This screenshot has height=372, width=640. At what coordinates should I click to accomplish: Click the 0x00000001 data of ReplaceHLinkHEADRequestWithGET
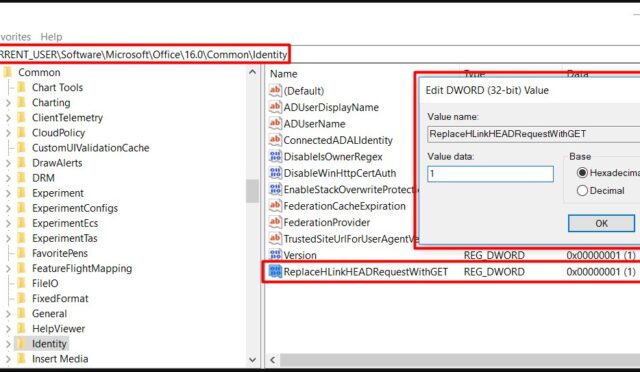pyautogui.click(x=601, y=272)
